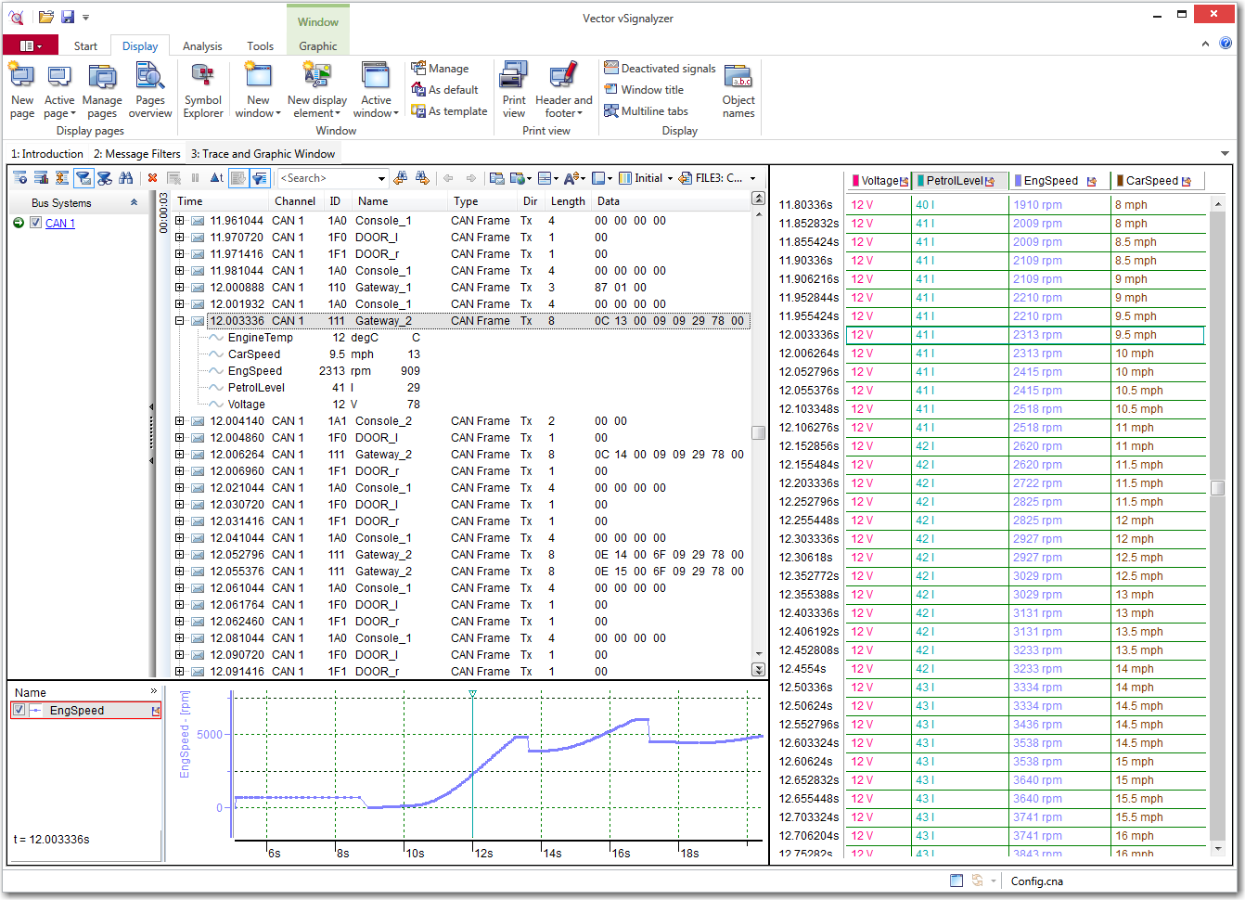Sort the trace by the Time column header

coord(190,202)
